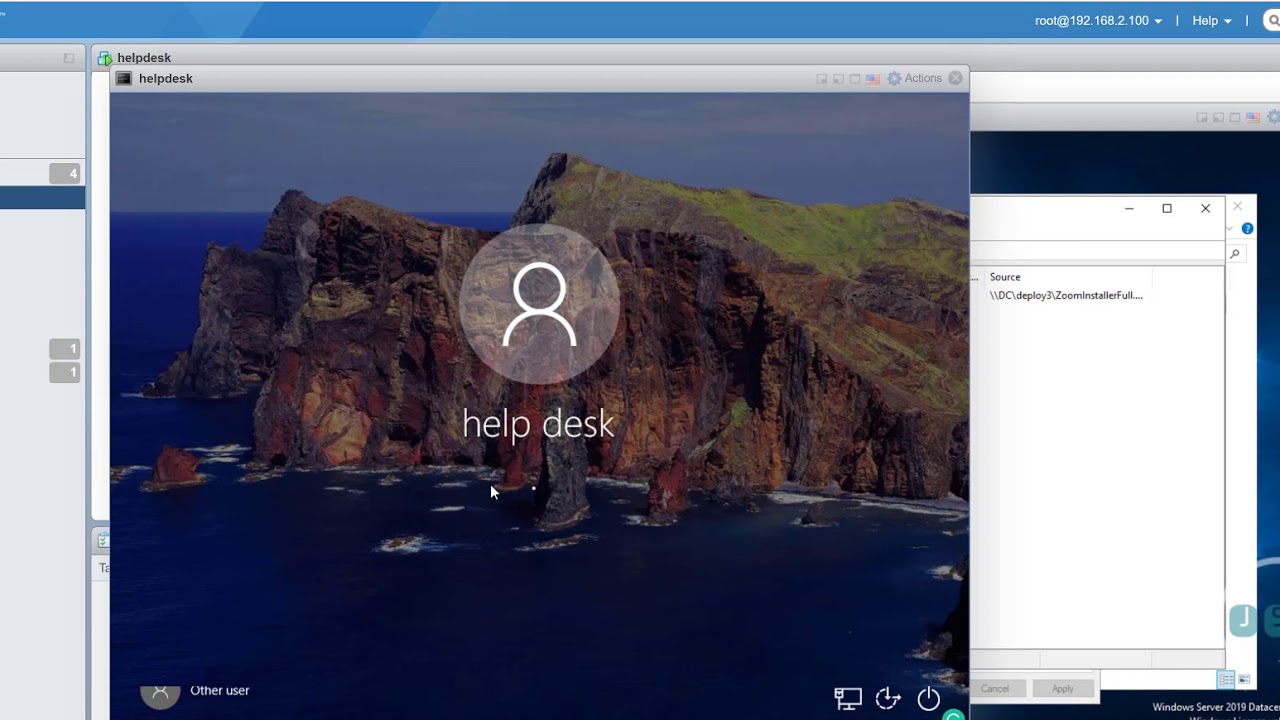Viewport: 1280px width, 720px height.
Task: Expand ribbon chevron in background explorer window
Action: coord(1230,228)
